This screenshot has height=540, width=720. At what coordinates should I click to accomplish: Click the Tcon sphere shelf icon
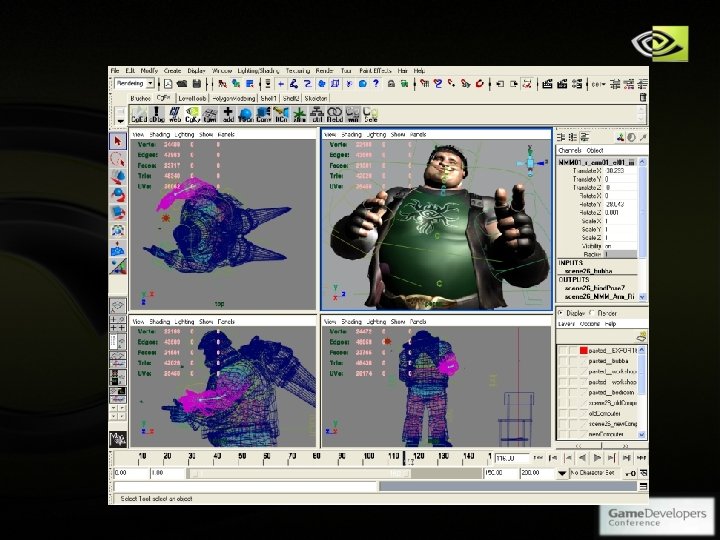pyautogui.click(x=246, y=114)
